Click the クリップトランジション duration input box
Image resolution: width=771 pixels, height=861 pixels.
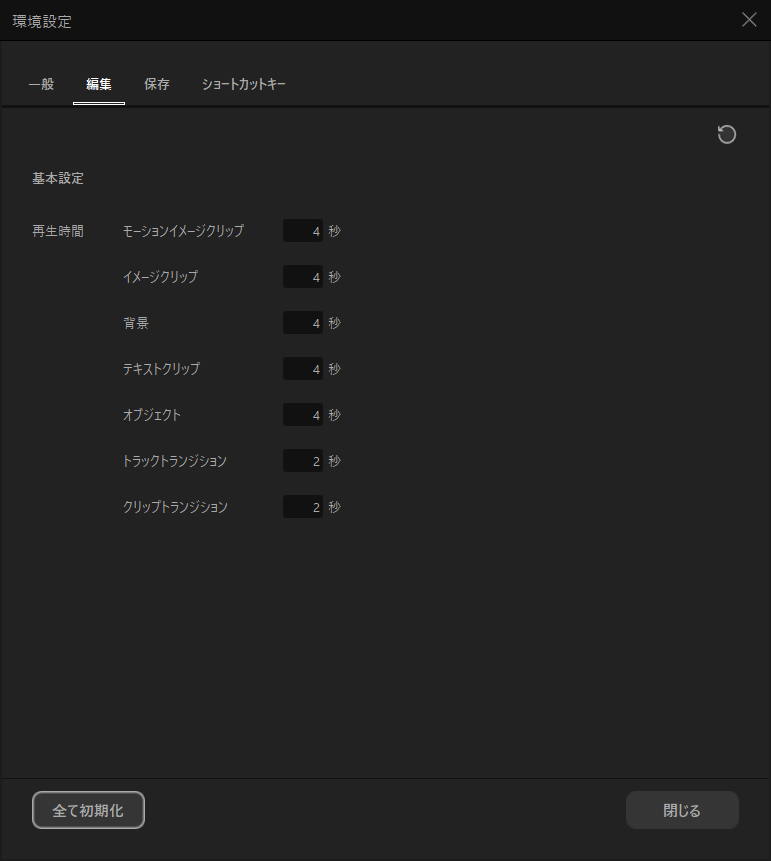(303, 507)
